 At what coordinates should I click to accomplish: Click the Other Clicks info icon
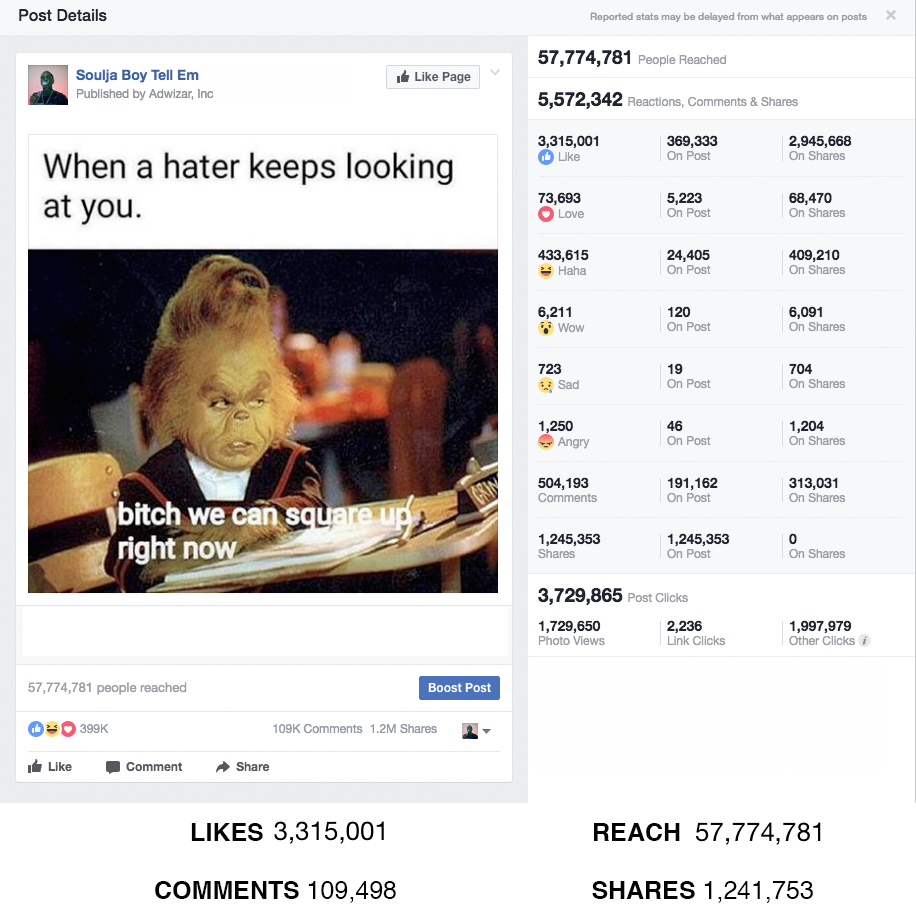pyautogui.click(x=865, y=641)
